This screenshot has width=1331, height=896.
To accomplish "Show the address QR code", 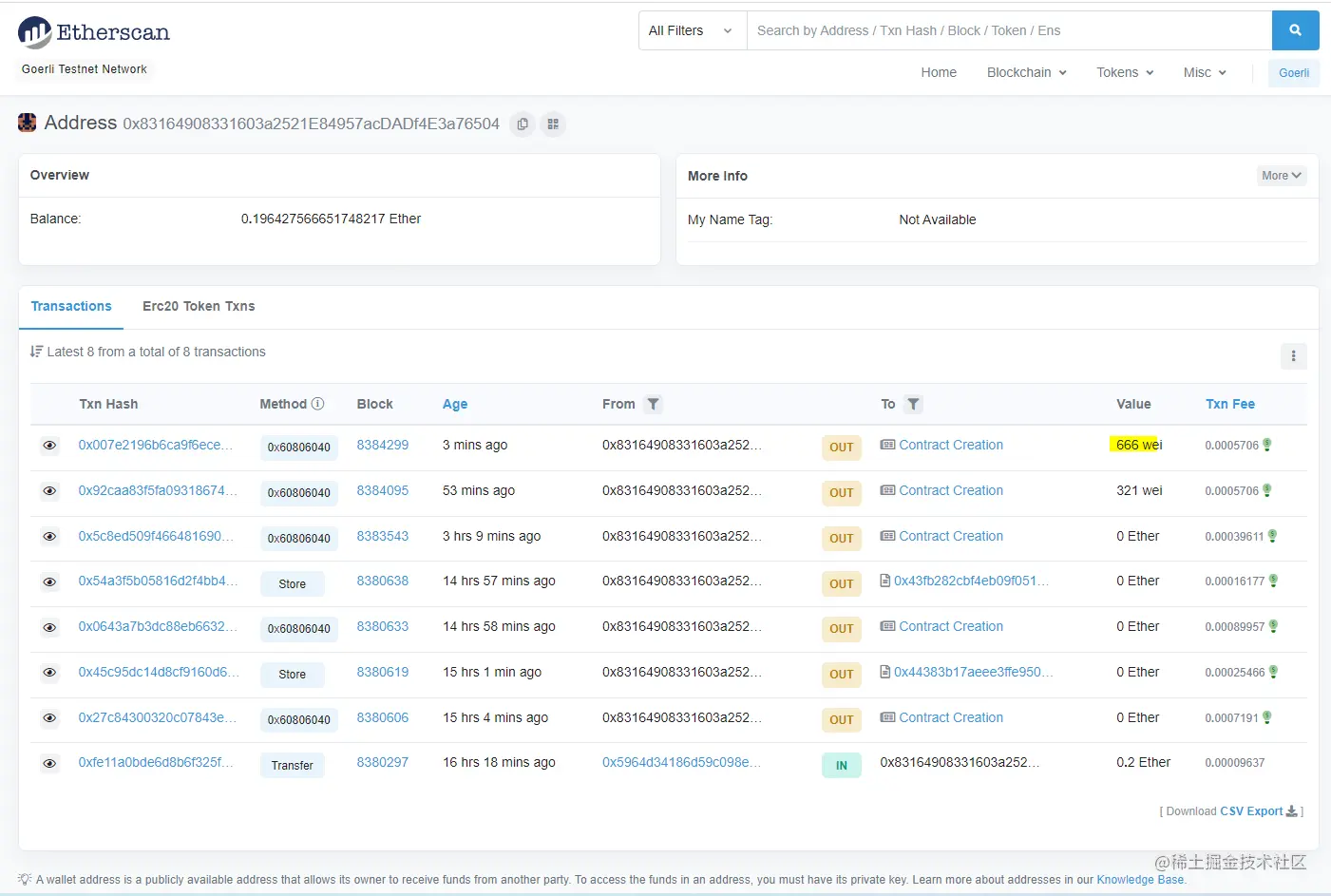I will click(x=553, y=124).
